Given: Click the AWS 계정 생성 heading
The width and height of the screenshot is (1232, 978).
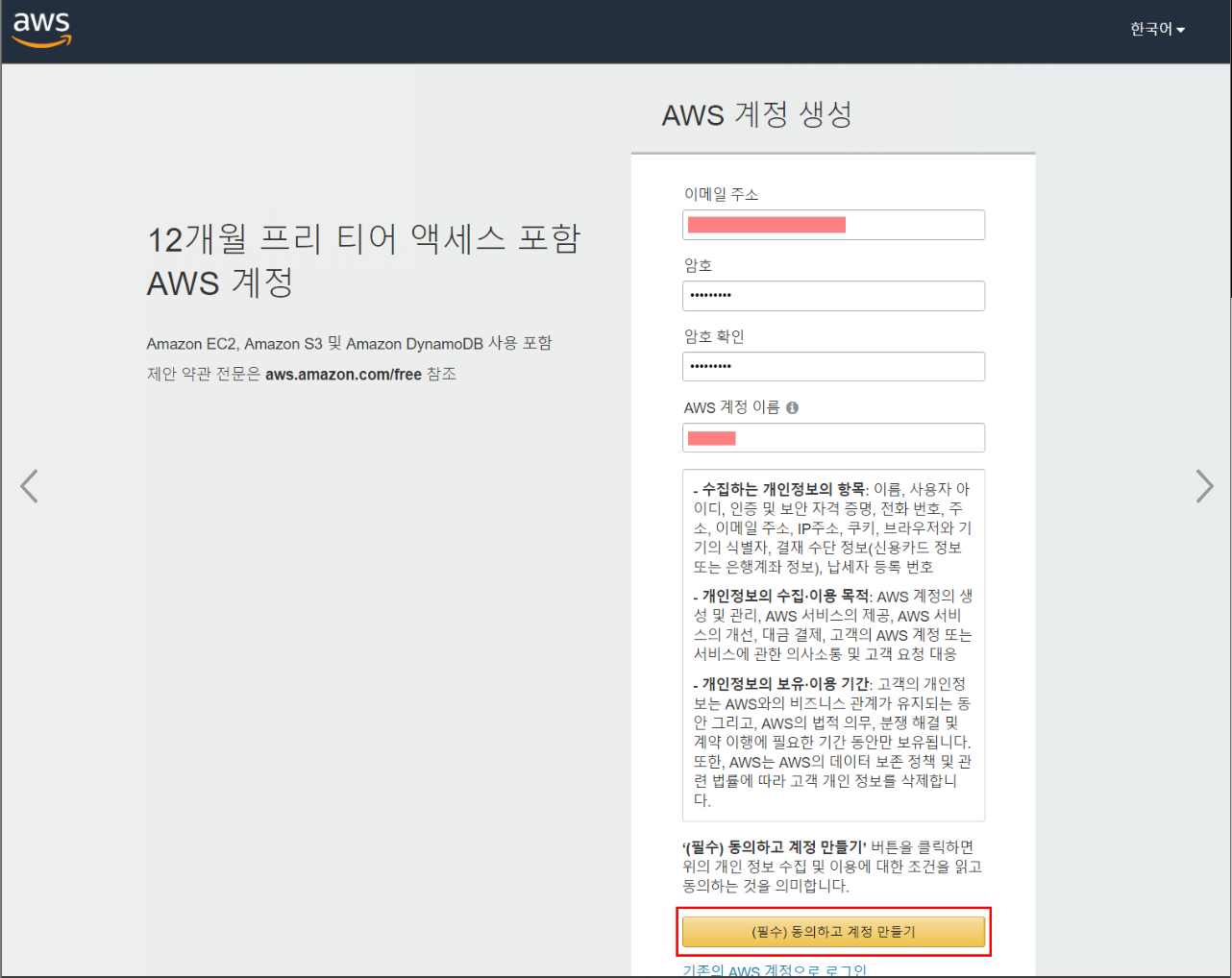Looking at the screenshot, I should click(x=757, y=114).
